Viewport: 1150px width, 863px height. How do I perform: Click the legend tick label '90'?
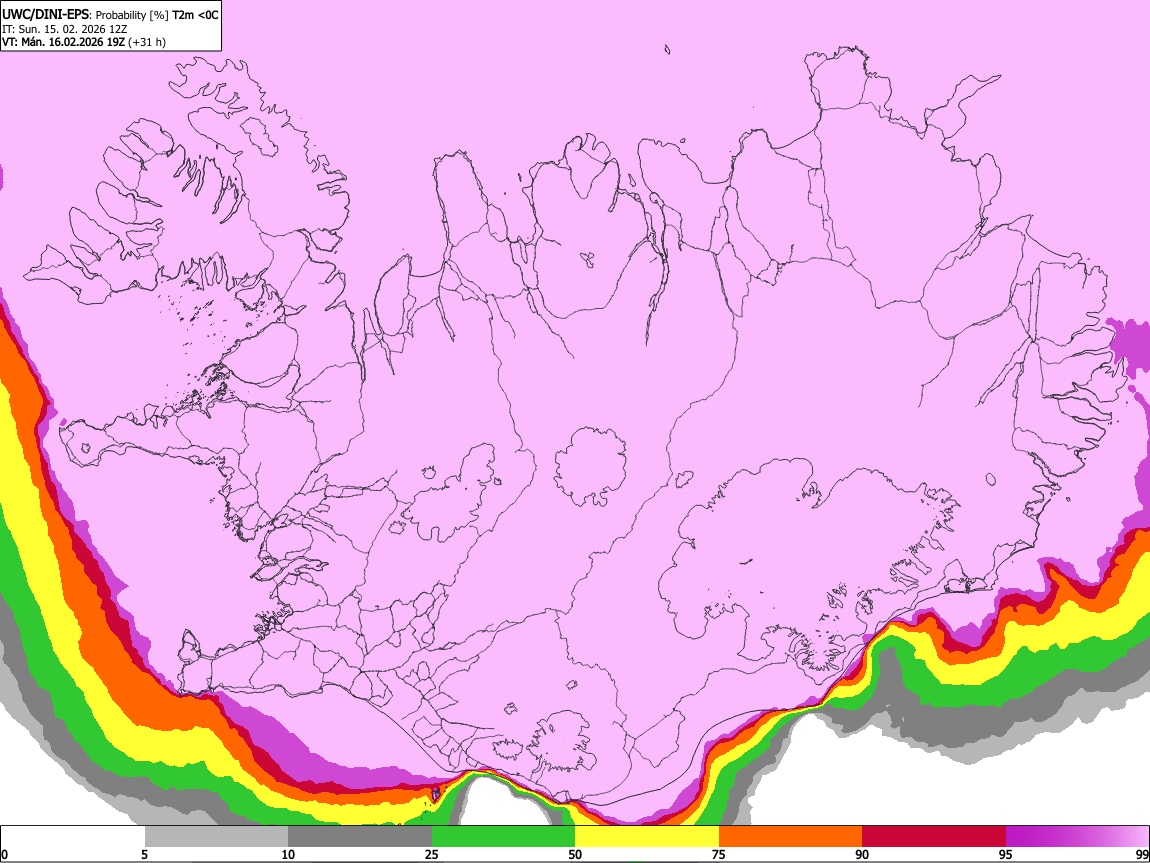[x=862, y=855]
